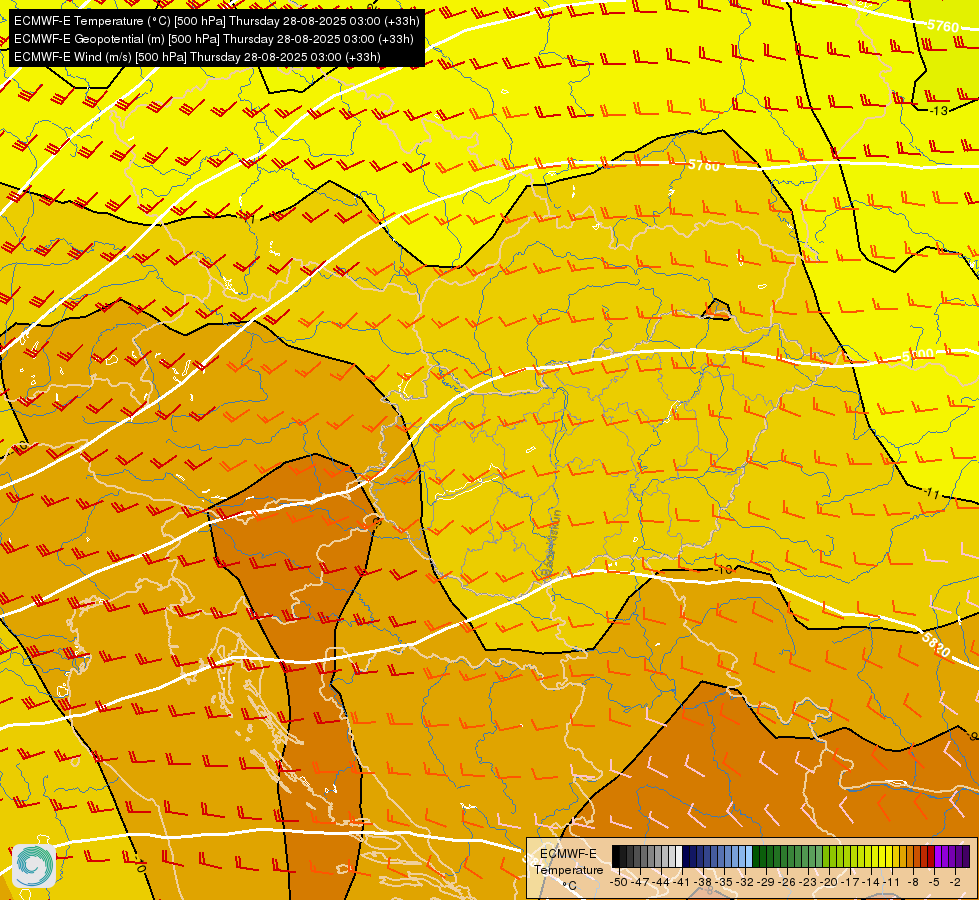The width and height of the screenshot is (979, 900).
Task: Click the -20 value on the legend
Action: [x=829, y=882]
